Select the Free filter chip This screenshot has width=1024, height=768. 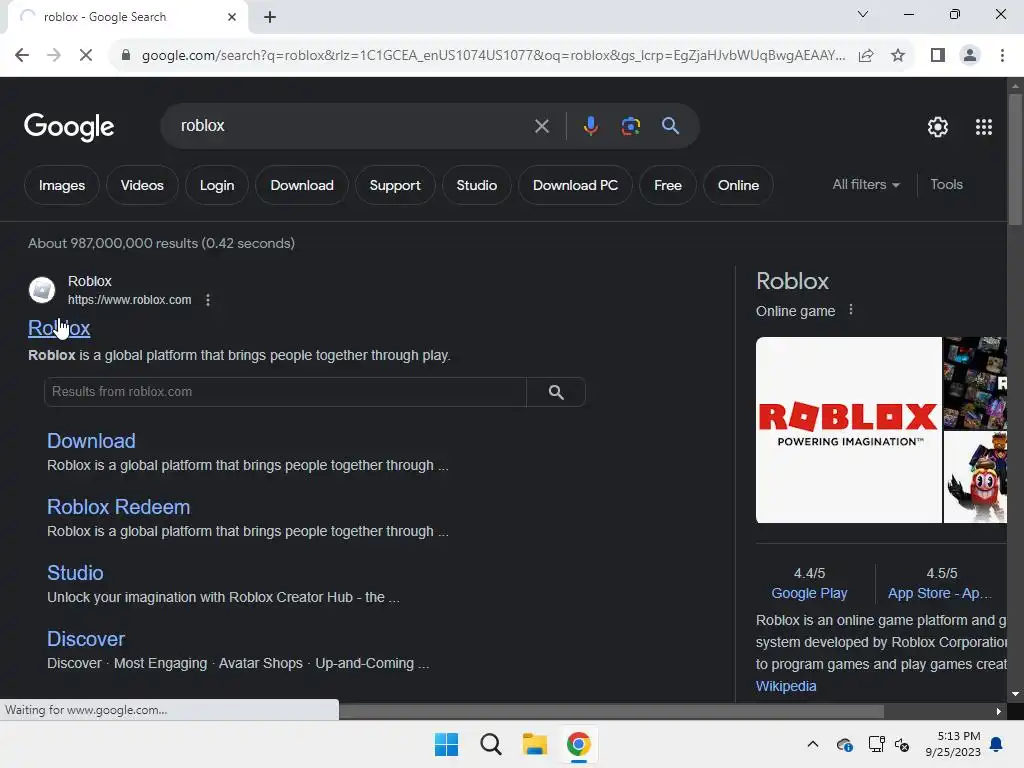(668, 185)
